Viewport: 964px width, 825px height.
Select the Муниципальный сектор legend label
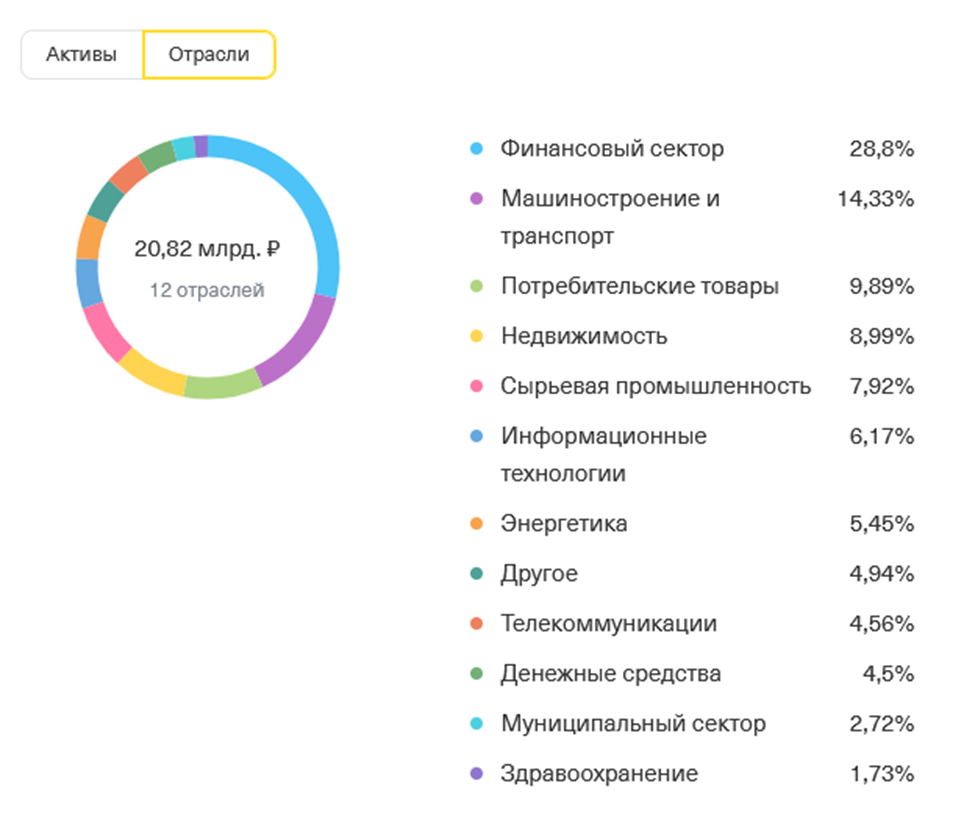tap(633, 724)
